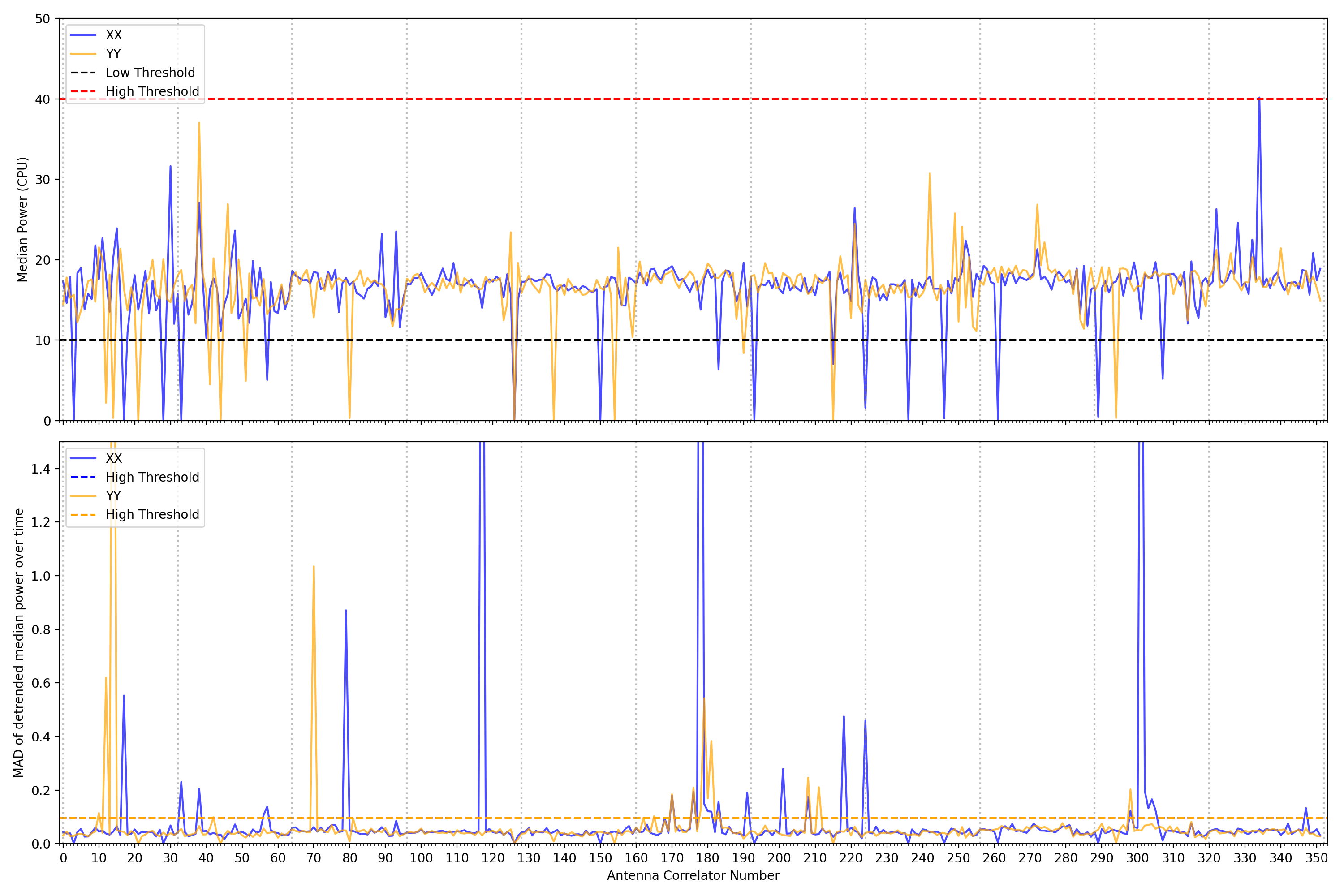Click orange dashed High Threshold in bottom legend

coord(152,514)
